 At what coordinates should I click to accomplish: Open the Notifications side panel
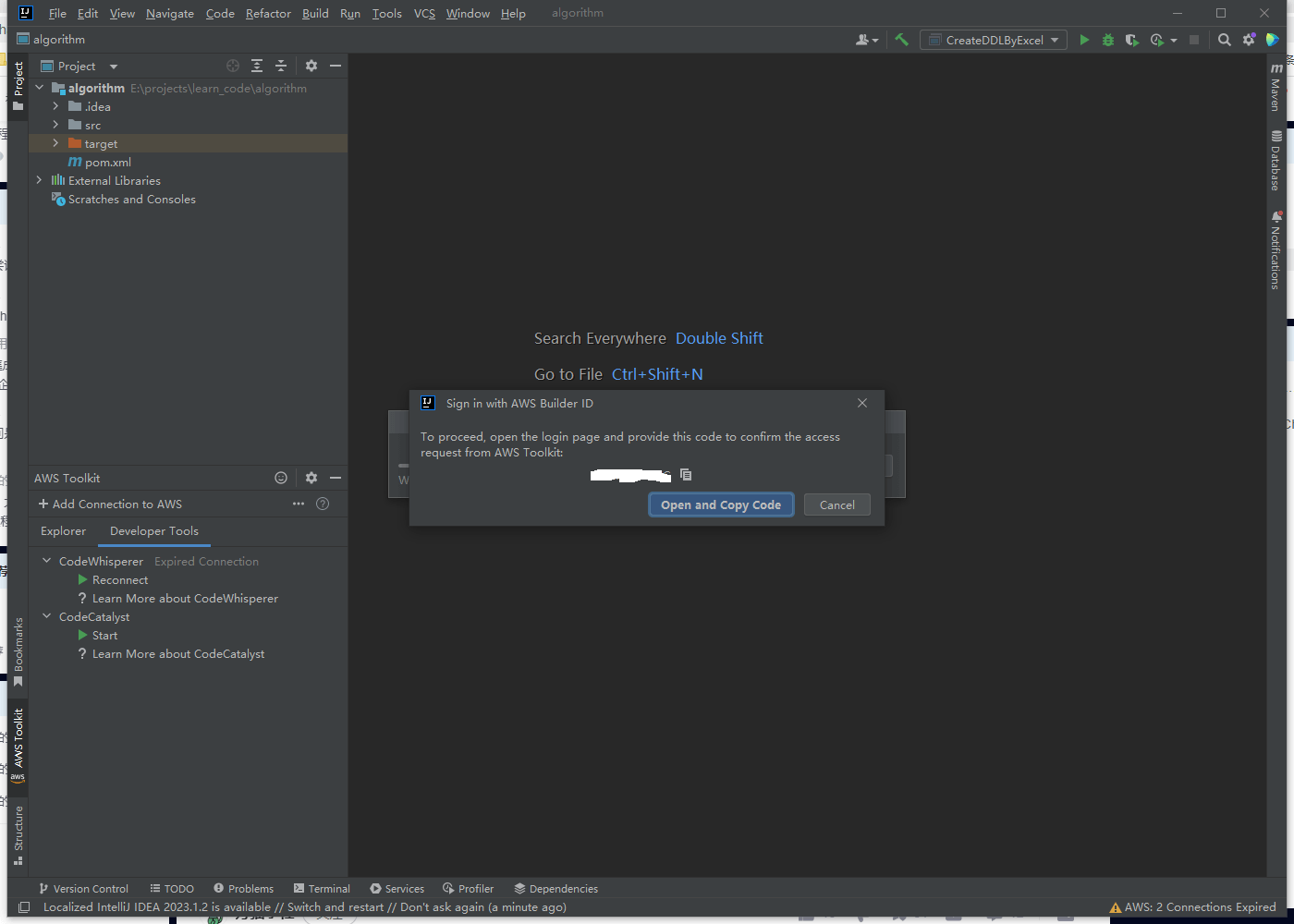[x=1276, y=250]
